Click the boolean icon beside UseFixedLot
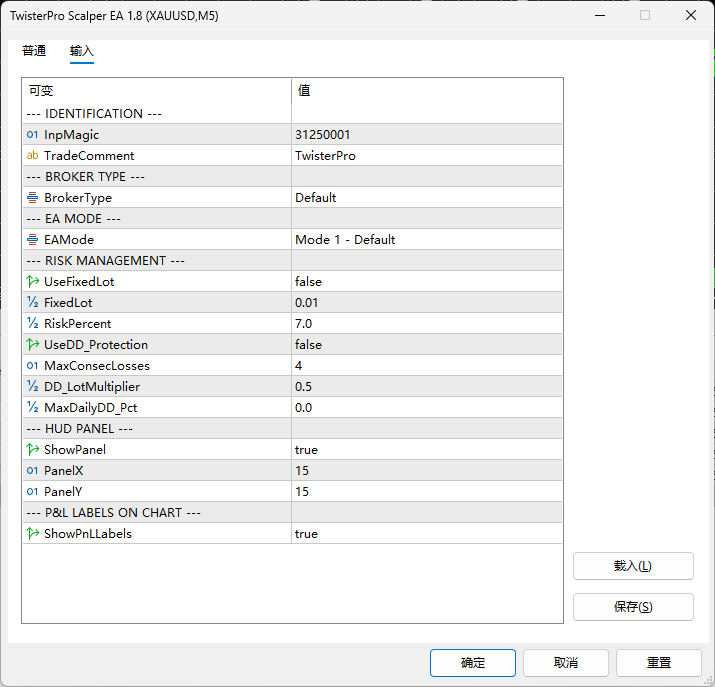The height and width of the screenshot is (687, 715). tap(32, 281)
